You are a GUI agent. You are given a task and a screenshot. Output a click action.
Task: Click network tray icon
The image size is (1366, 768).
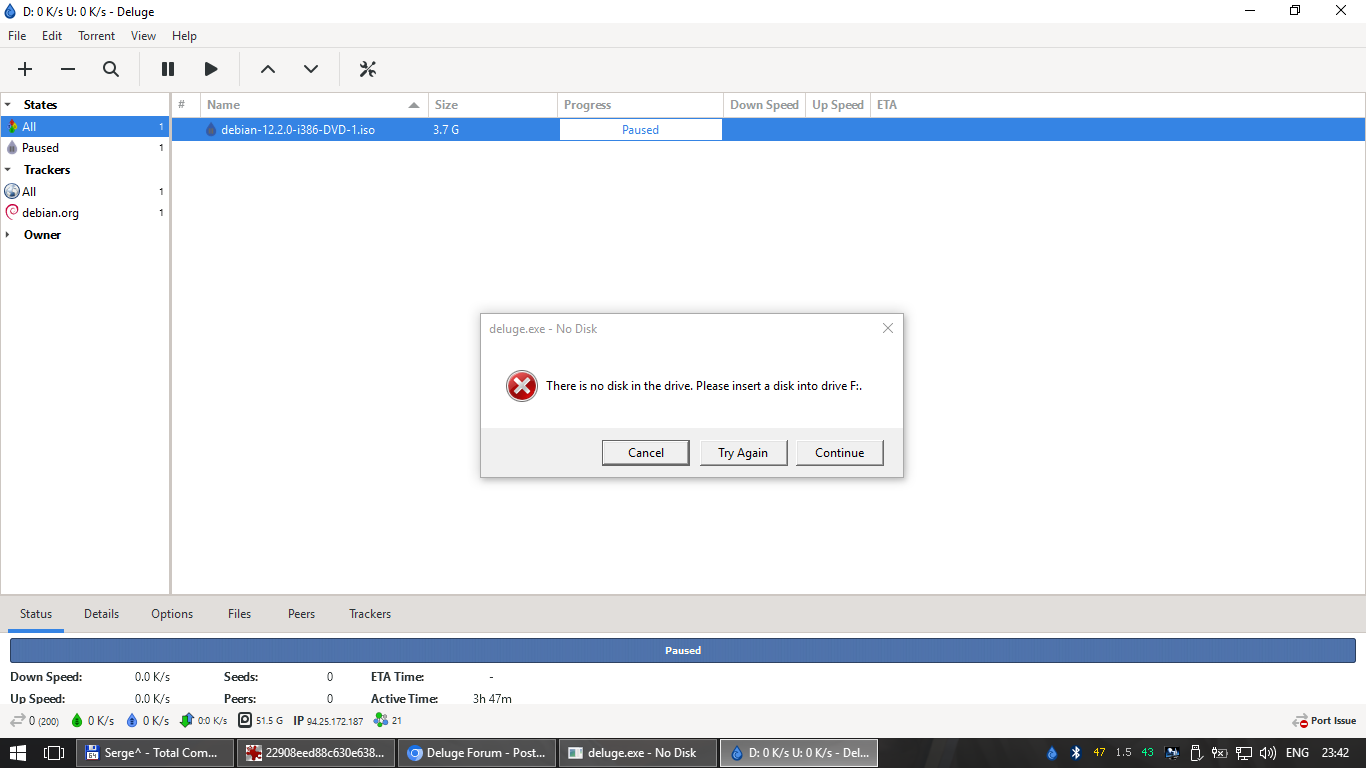(1244, 753)
